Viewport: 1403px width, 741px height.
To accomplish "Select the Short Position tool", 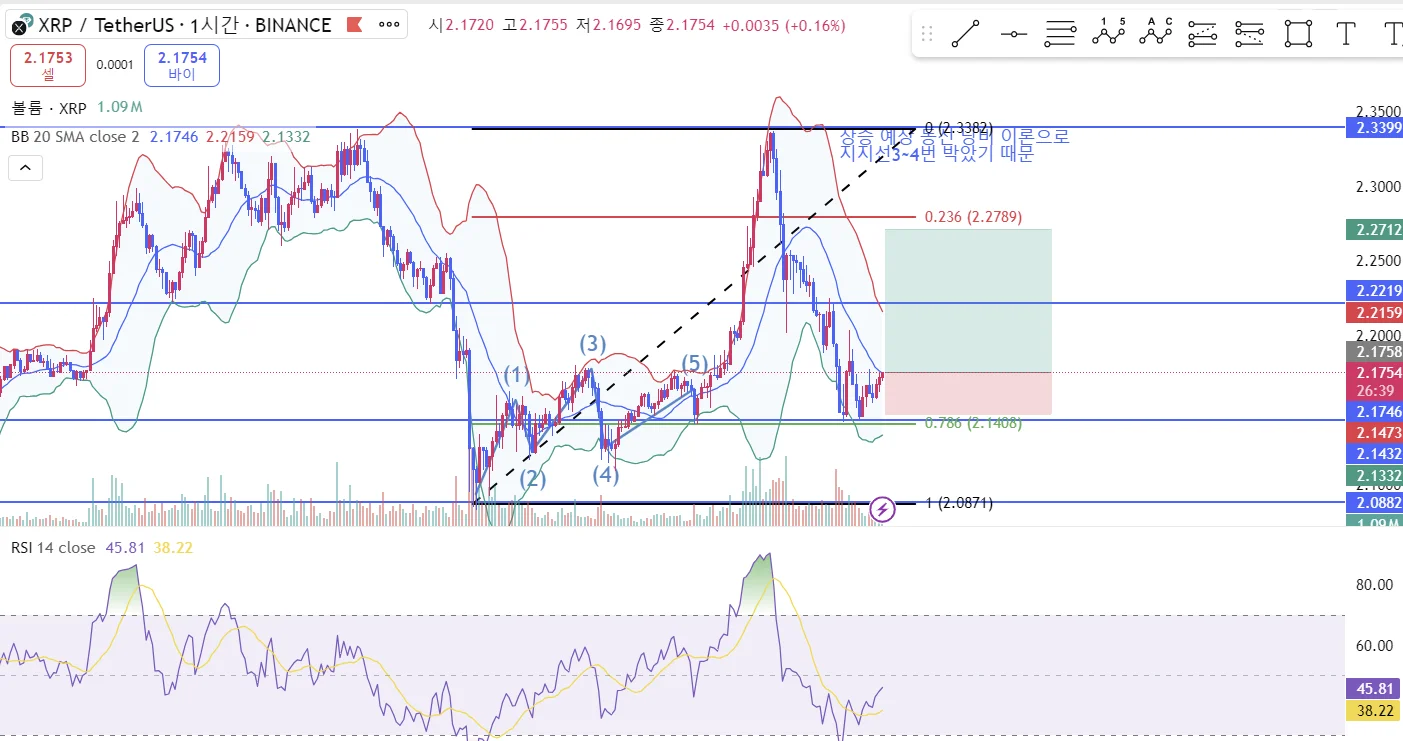I will tap(1250, 34).
